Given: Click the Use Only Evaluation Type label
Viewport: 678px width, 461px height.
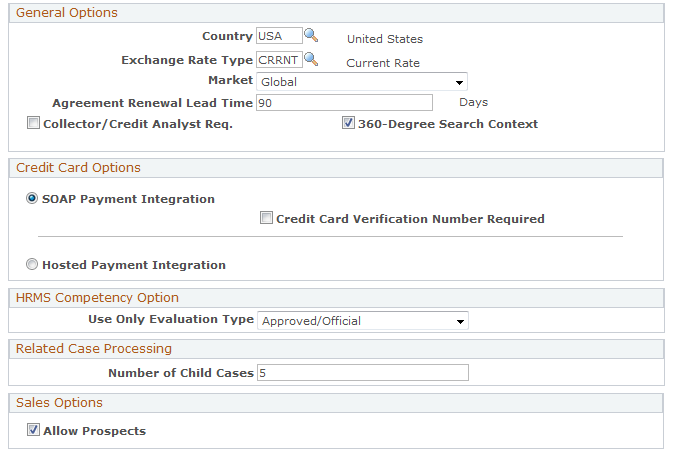Looking at the screenshot, I should 171,319.
